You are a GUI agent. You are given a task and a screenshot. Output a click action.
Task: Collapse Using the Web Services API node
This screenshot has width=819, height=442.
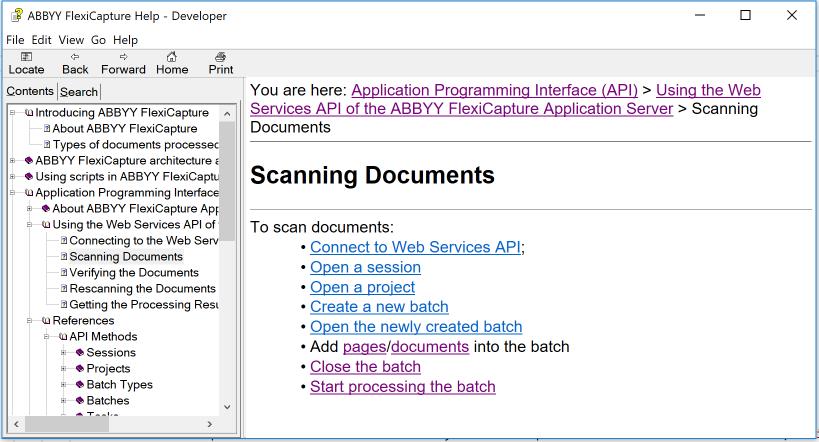point(29,225)
